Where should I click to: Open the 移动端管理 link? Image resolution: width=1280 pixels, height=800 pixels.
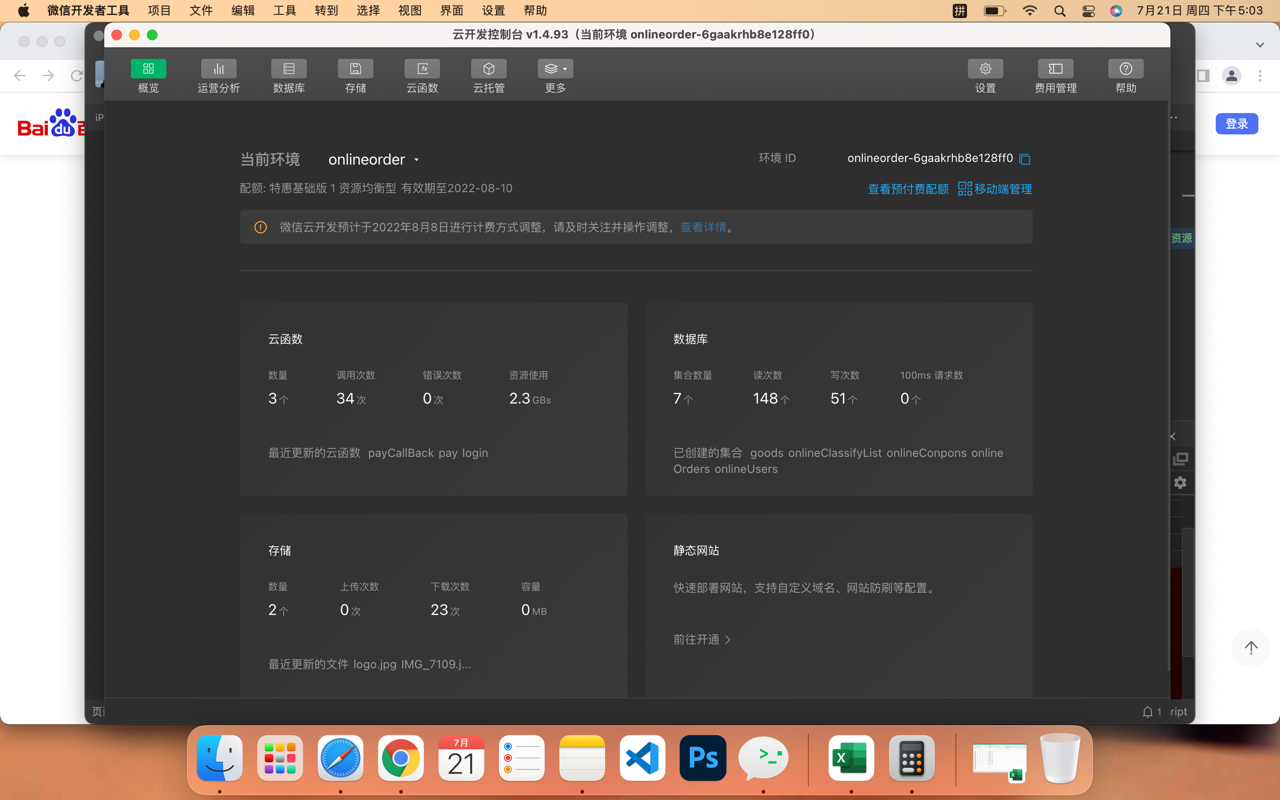coord(995,189)
